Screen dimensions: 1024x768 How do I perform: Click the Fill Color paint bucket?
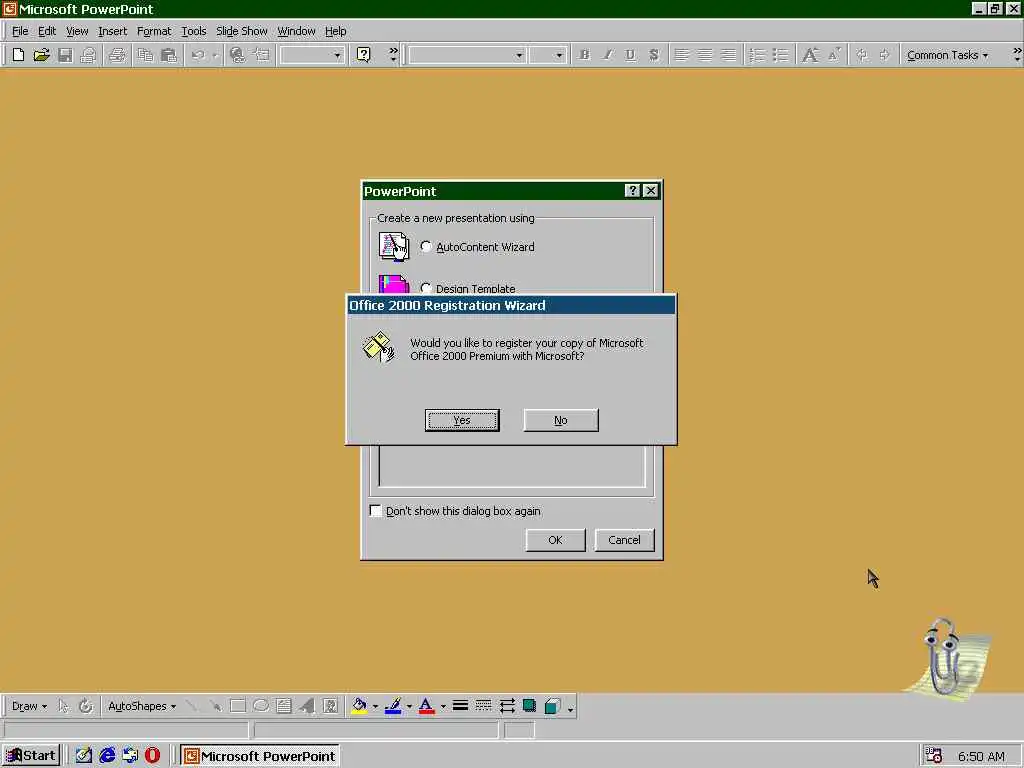pyautogui.click(x=359, y=706)
